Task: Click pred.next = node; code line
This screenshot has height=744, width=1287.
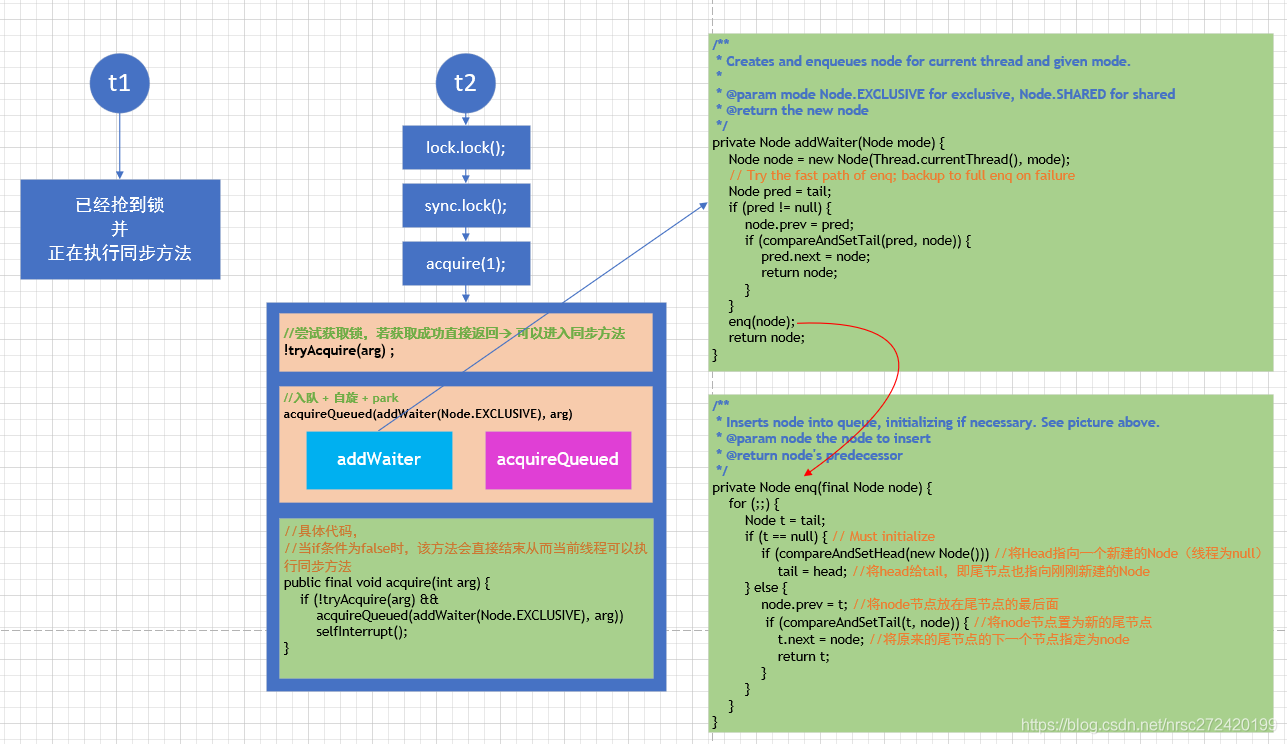Action: coord(815,256)
